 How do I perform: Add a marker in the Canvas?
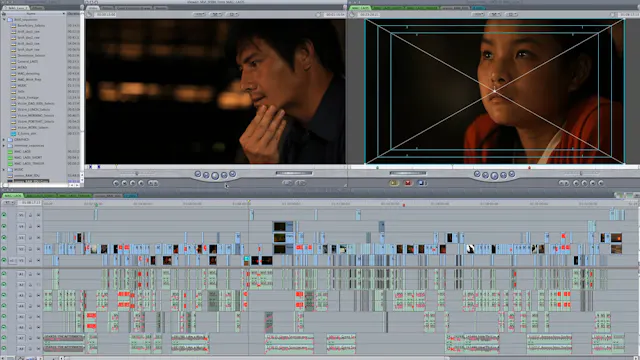pyautogui.click(x=576, y=183)
